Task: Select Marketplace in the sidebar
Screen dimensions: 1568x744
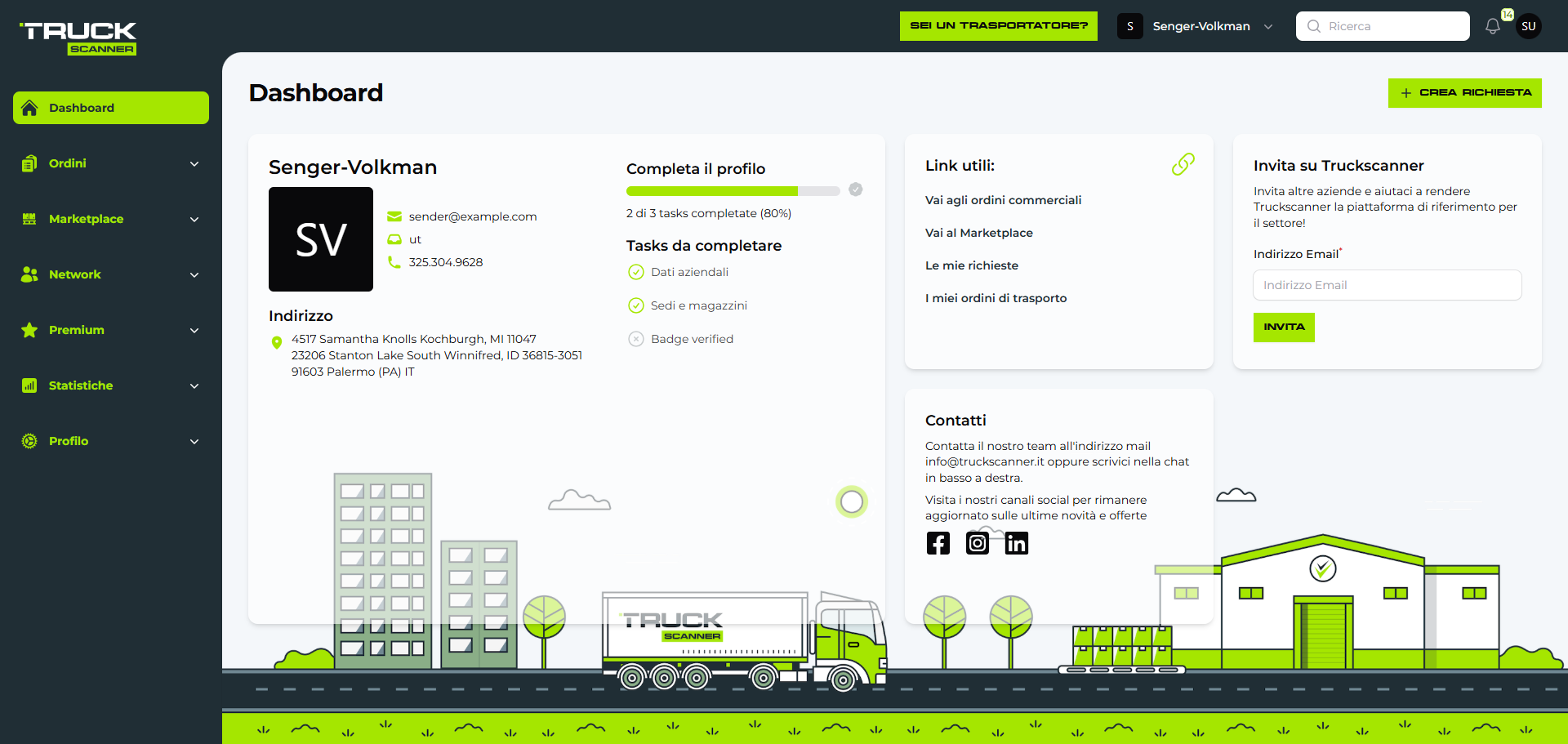Action: 111,219
